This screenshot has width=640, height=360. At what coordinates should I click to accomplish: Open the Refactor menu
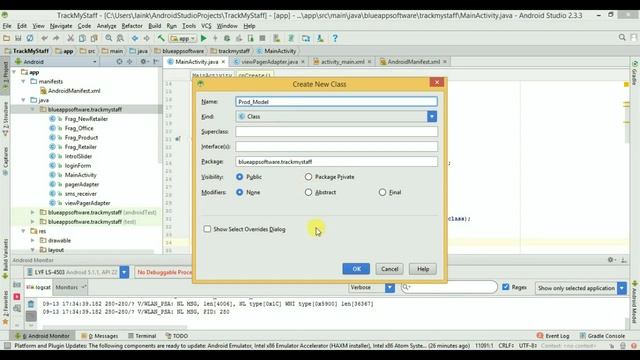[132, 26]
